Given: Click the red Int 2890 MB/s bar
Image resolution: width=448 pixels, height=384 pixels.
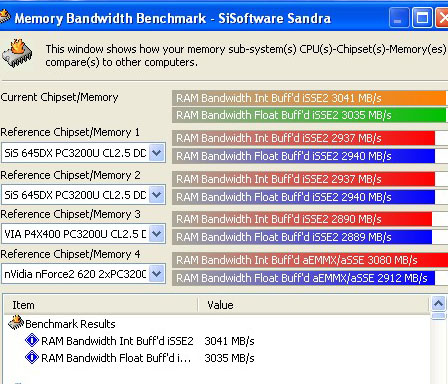Looking at the screenshot, I should pos(302,219).
